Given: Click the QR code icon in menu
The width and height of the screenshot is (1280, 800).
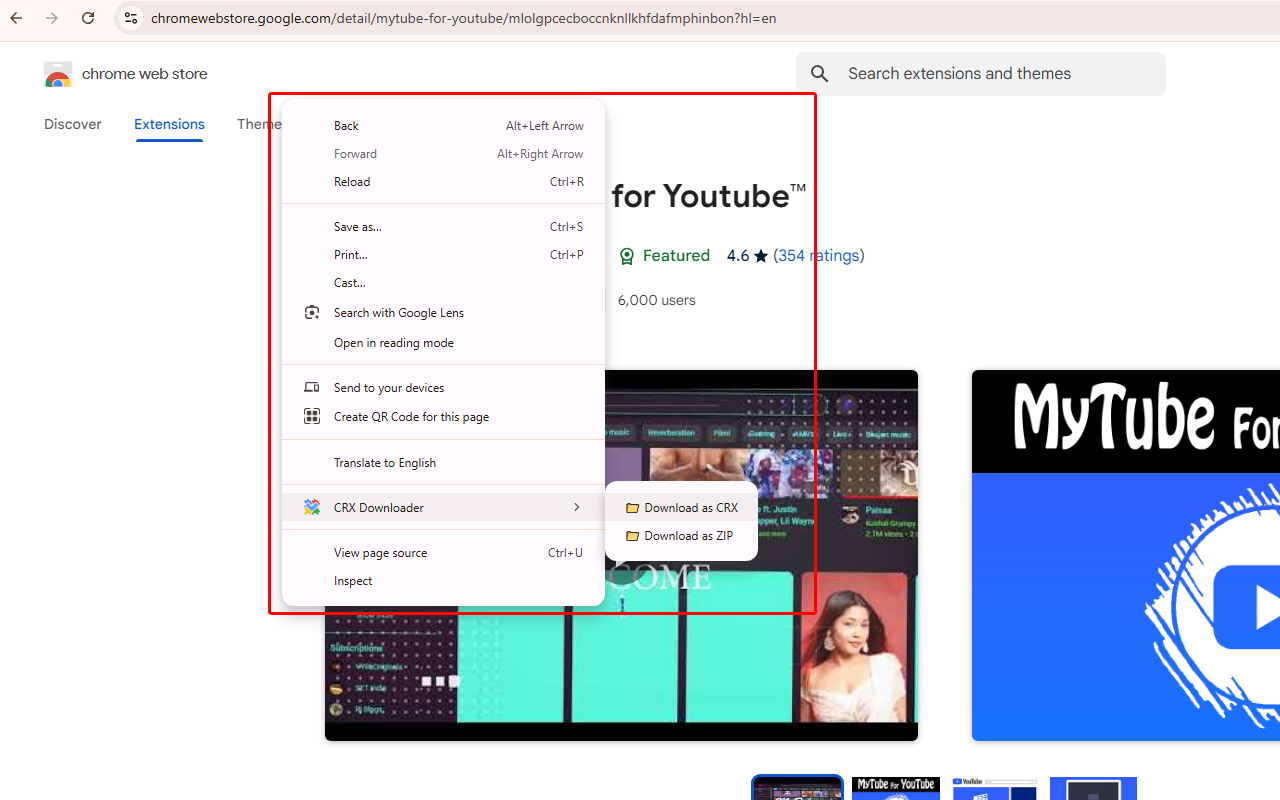Looking at the screenshot, I should 312,417.
